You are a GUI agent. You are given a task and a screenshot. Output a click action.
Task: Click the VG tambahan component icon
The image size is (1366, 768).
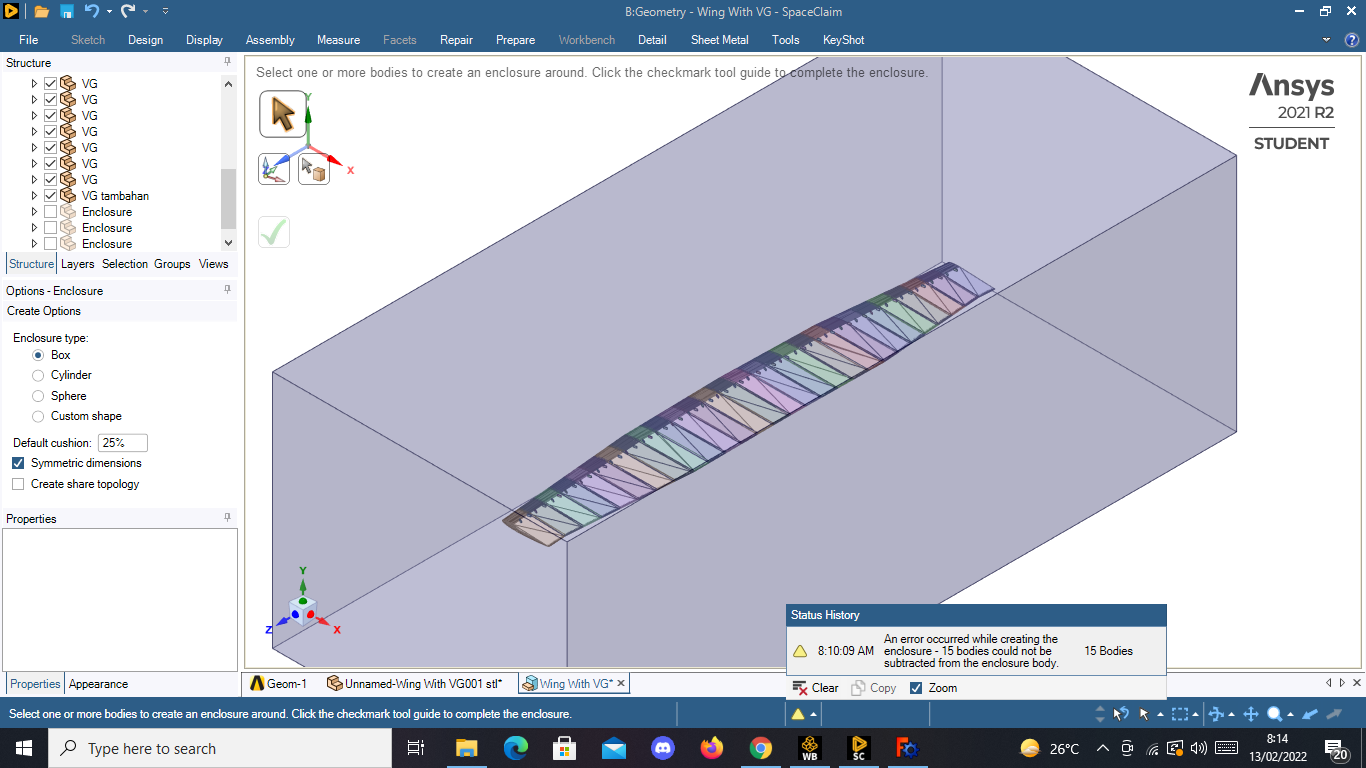(x=68, y=196)
